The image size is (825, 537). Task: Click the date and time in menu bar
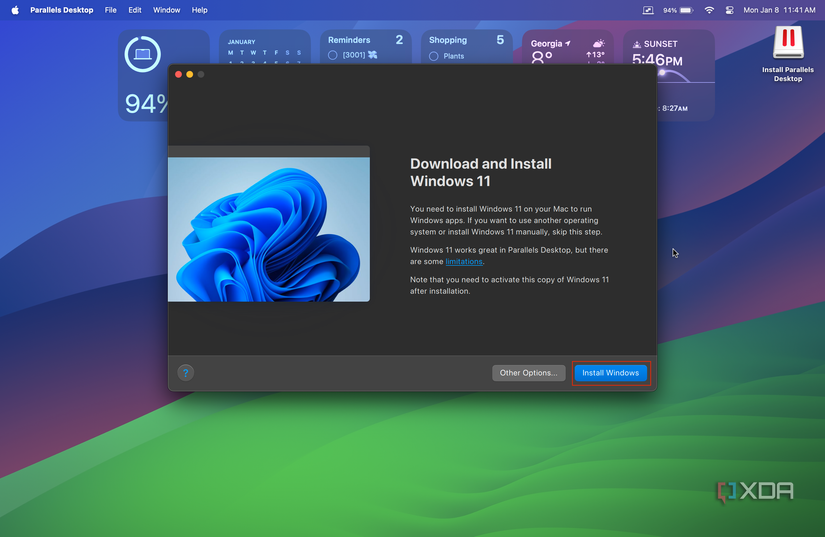pos(779,10)
